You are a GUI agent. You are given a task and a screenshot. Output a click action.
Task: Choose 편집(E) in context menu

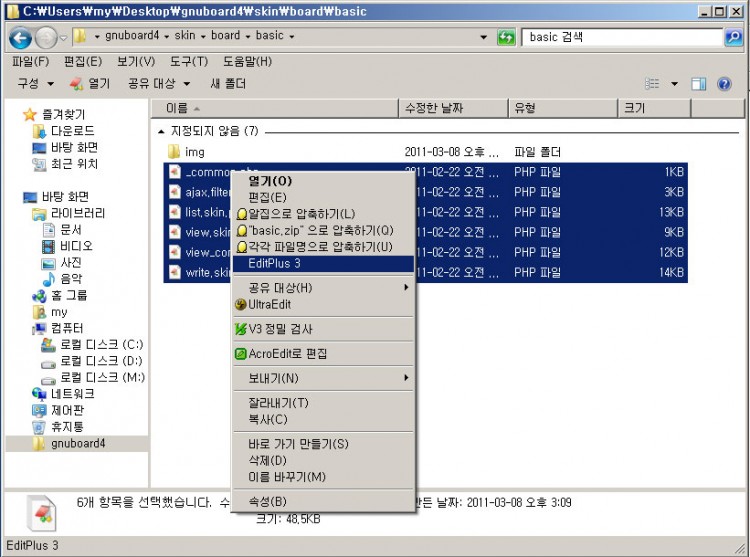pos(323,197)
